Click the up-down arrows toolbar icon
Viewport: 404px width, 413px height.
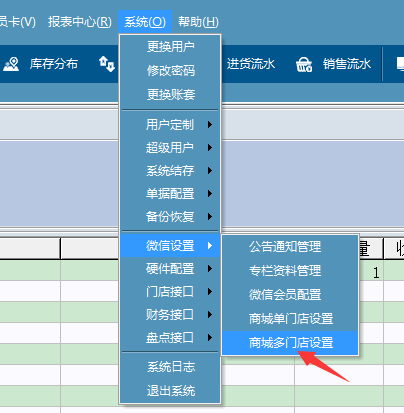(107, 64)
